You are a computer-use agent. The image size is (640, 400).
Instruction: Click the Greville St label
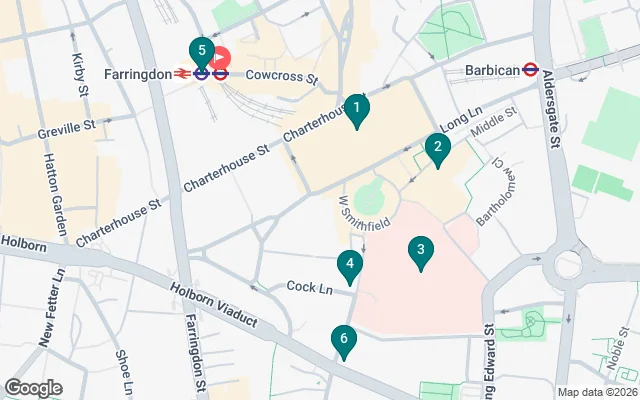coord(67,129)
